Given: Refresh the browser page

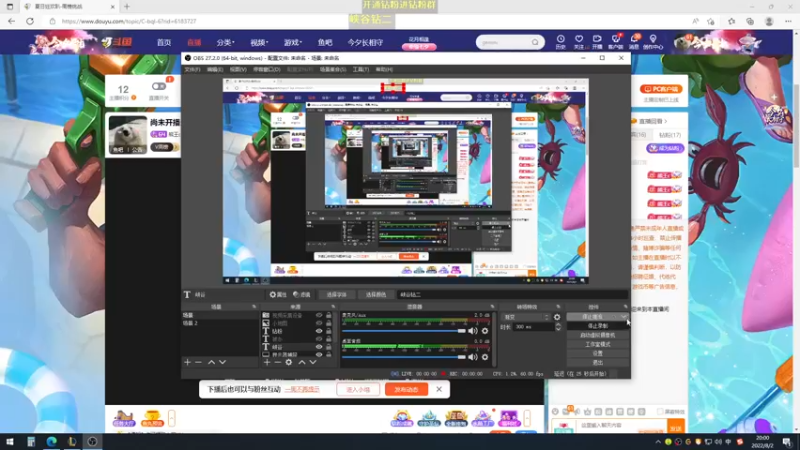Looking at the screenshot, I should [x=30, y=21].
